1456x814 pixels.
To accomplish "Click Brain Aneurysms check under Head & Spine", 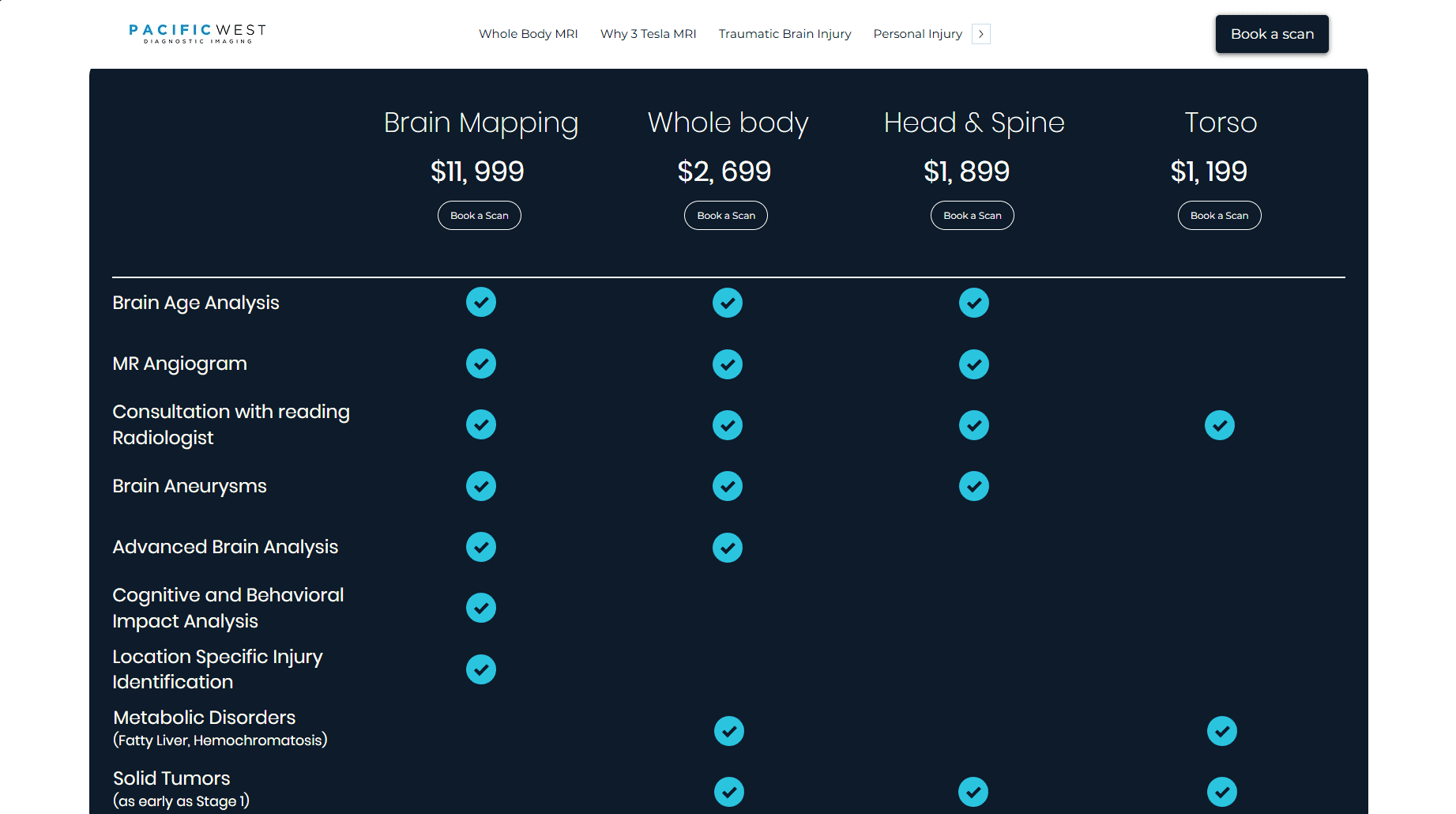I will 974,486.
